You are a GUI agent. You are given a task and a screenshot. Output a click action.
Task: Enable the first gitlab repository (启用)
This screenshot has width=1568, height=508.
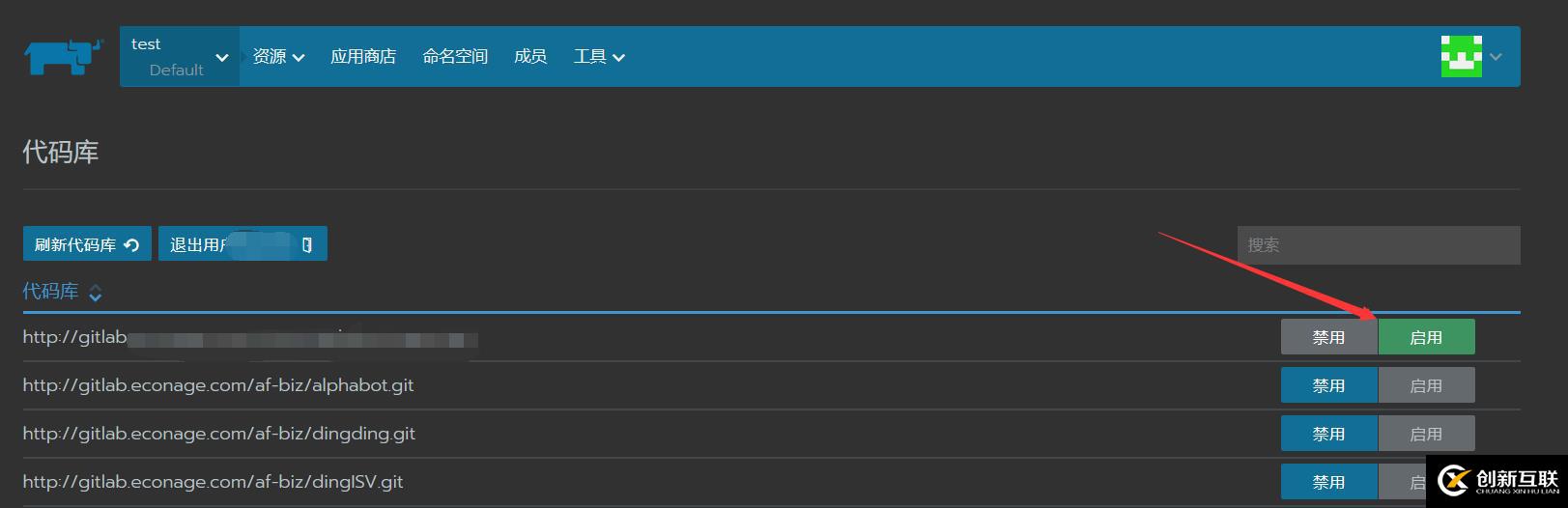click(1426, 337)
